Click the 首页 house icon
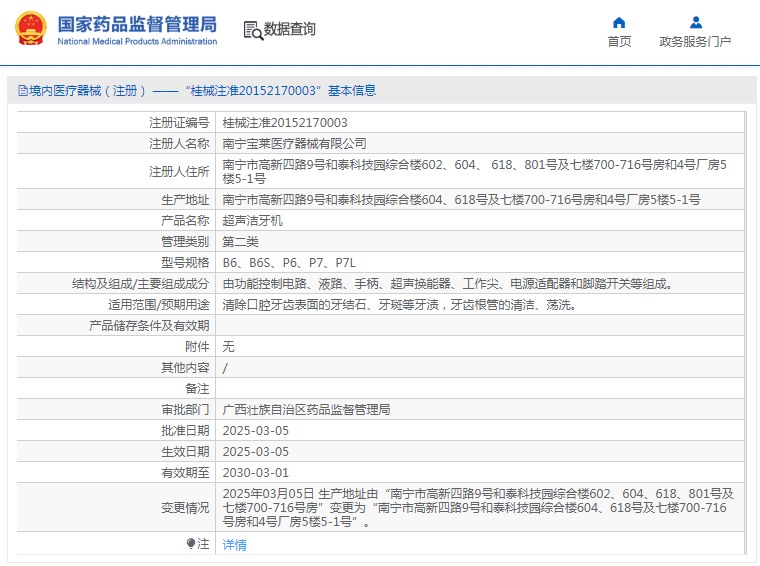The image size is (760, 566). pyautogui.click(x=619, y=22)
